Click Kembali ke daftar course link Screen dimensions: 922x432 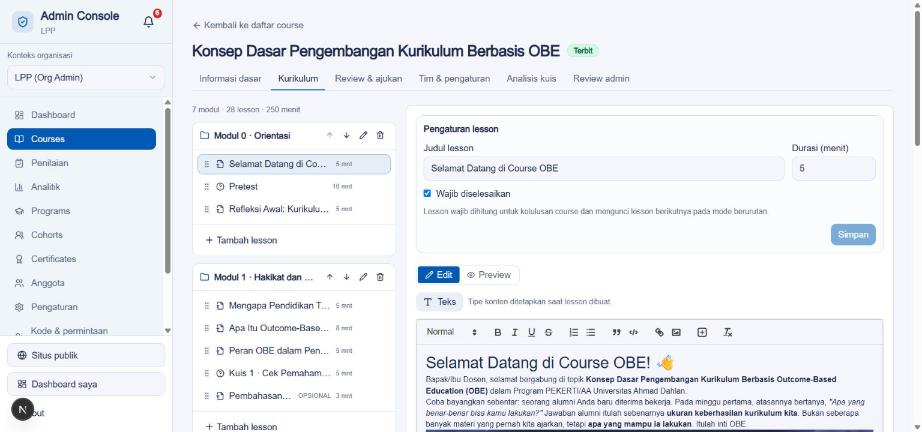(x=248, y=25)
